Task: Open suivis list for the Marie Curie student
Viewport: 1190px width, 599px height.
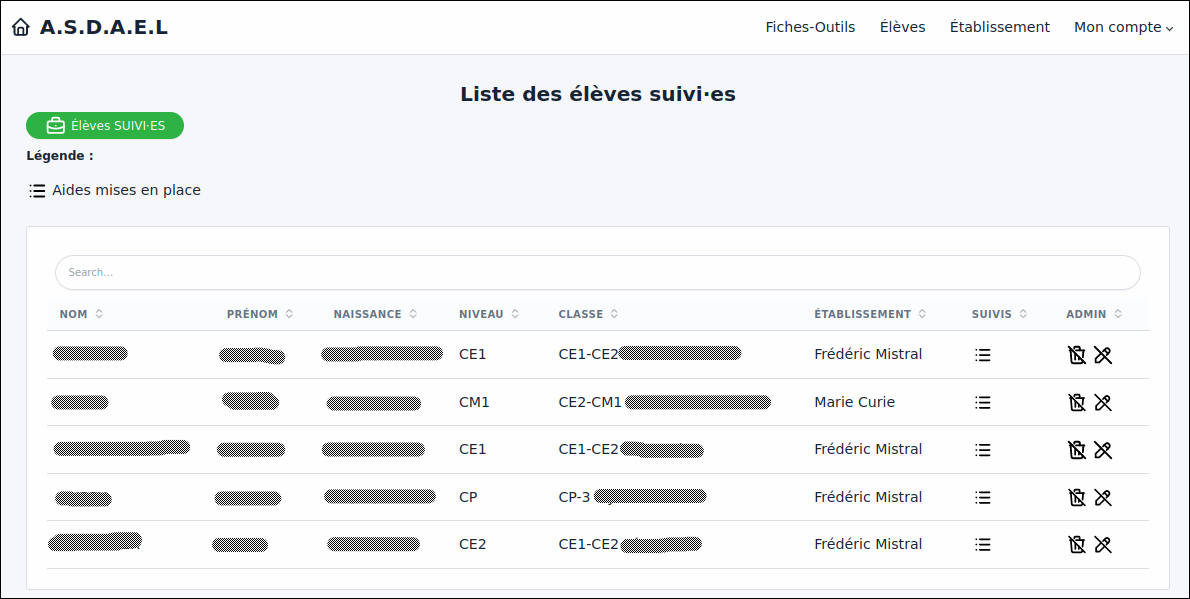Action: pyautogui.click(x=983, y=402)
